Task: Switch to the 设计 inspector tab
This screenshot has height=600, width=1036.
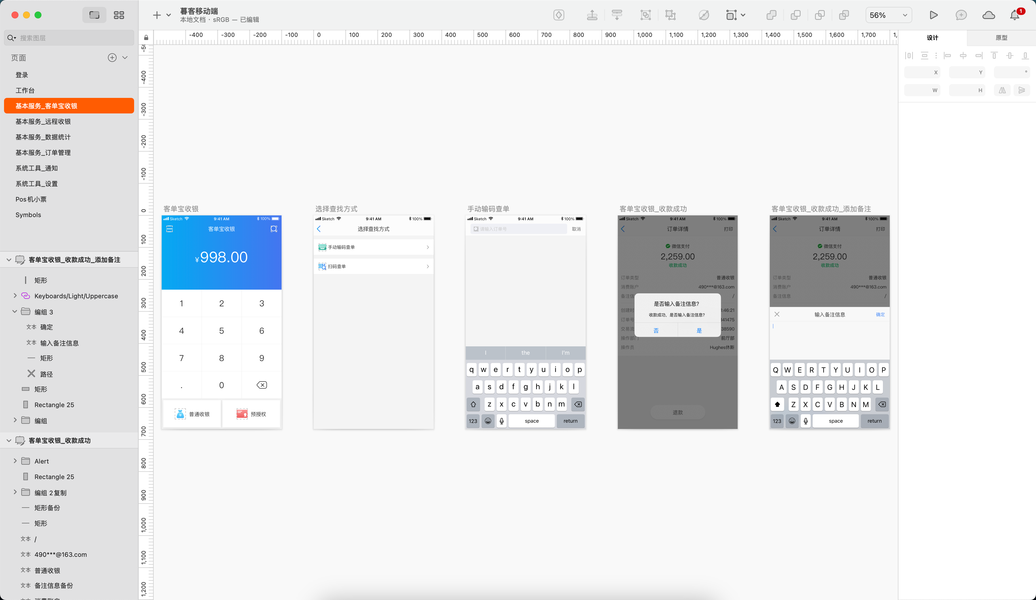Action: coord(932,38)
